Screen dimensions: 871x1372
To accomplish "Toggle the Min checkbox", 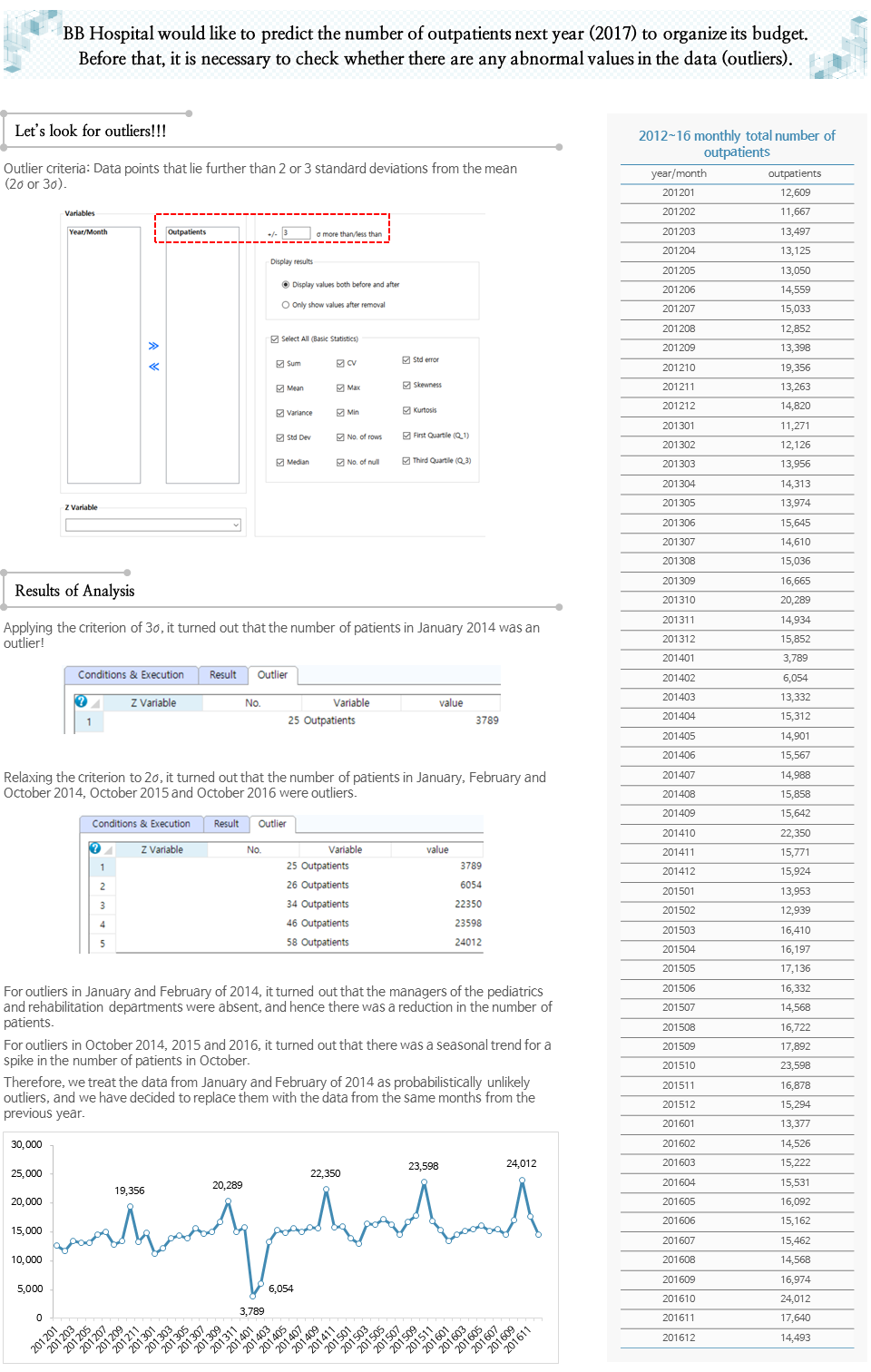I will (x=340, y=413).
